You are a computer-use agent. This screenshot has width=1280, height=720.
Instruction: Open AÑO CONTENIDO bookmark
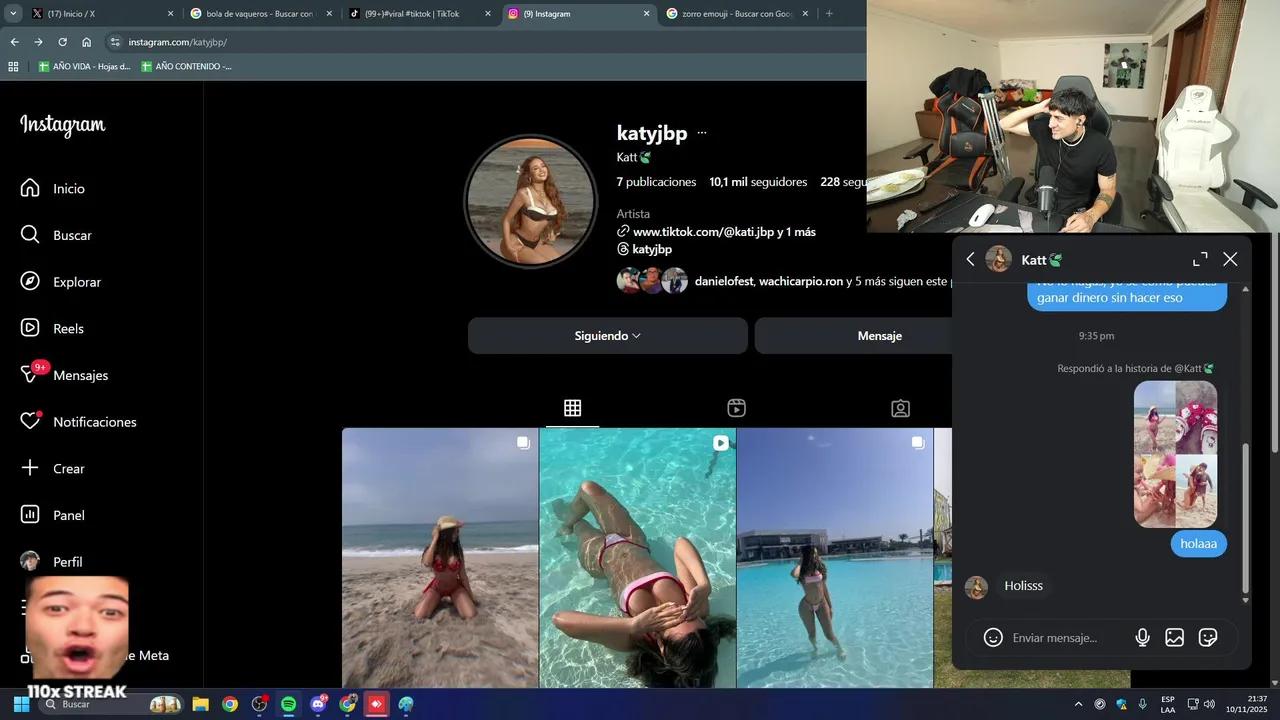coord(186,66)
